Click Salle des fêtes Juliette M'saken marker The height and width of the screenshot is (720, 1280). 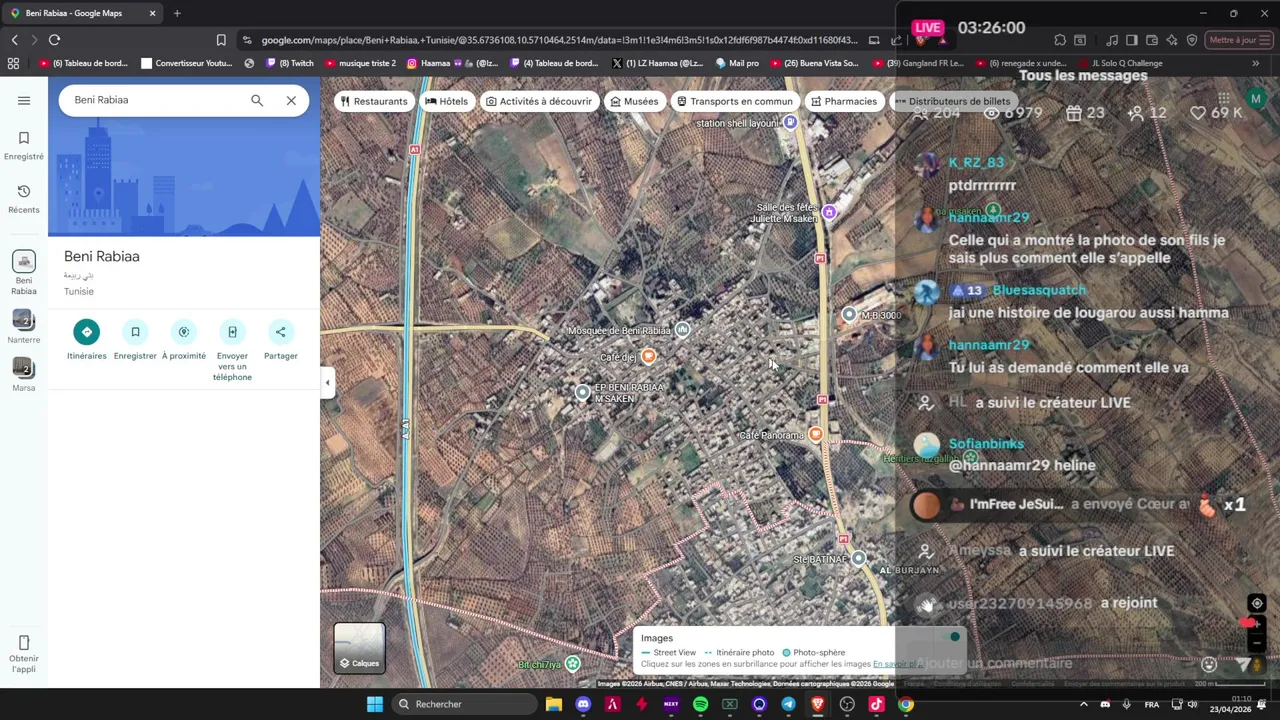coord(829,212)
